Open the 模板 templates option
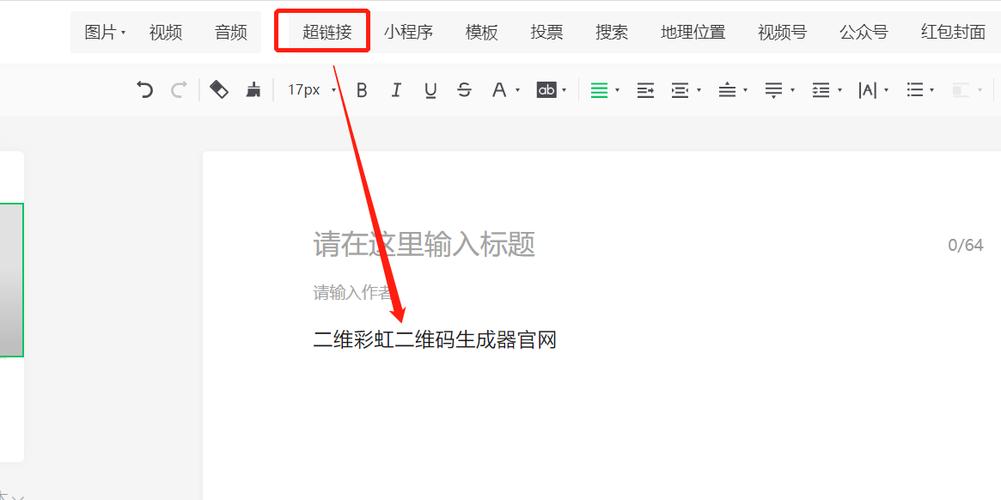1001x500 pixels. (x=481, y=32)
